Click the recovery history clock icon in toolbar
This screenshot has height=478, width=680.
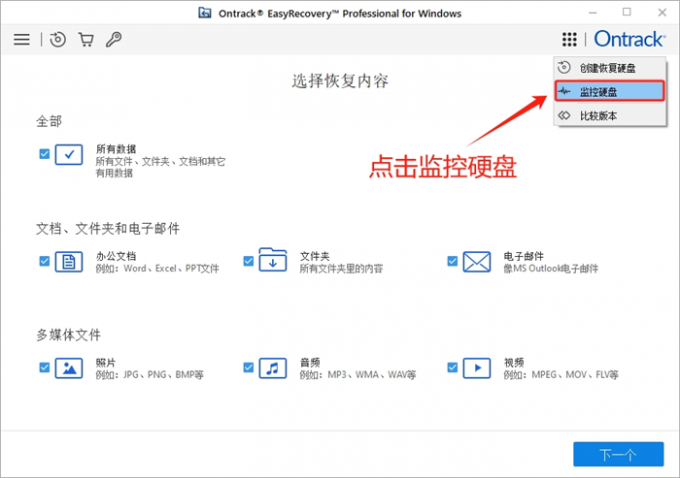(x=58, y=39)
